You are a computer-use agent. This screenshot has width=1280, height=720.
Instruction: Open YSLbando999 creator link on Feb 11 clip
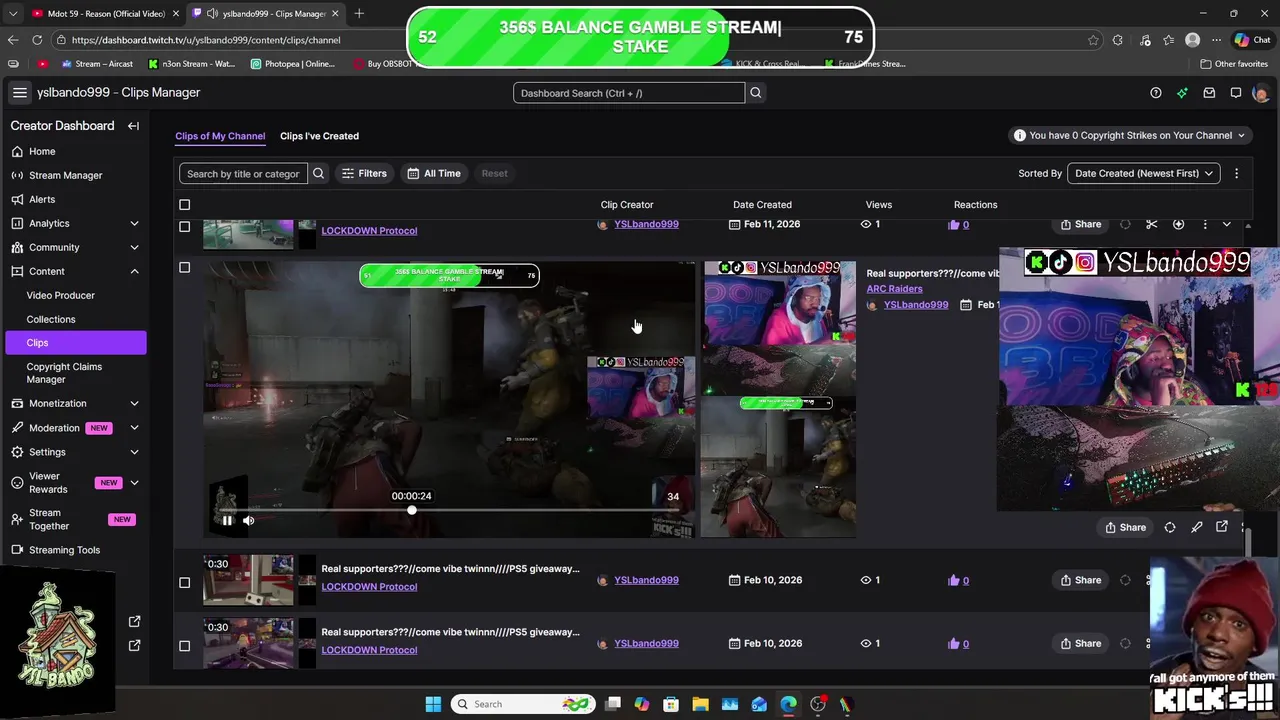(646, 224)
